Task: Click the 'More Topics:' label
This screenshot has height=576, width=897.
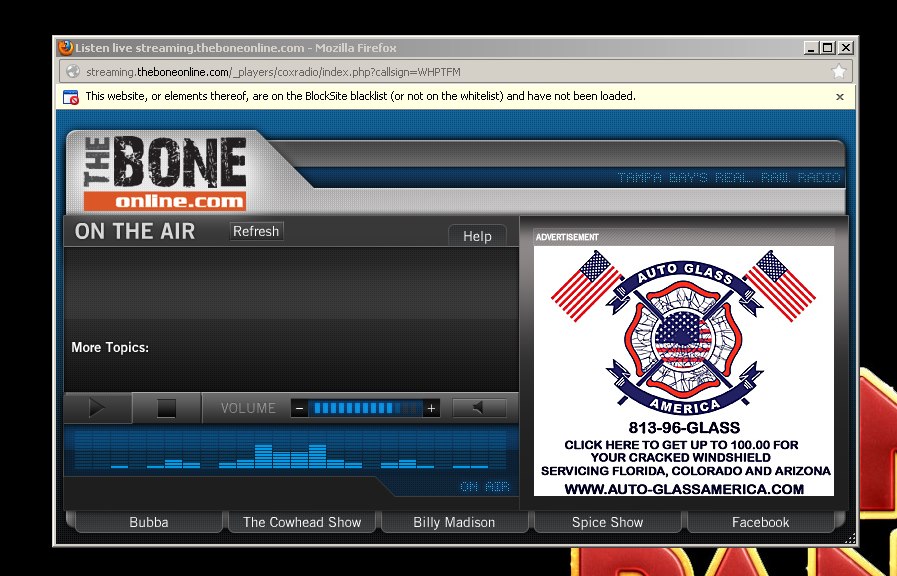Action: click(110, 347)
